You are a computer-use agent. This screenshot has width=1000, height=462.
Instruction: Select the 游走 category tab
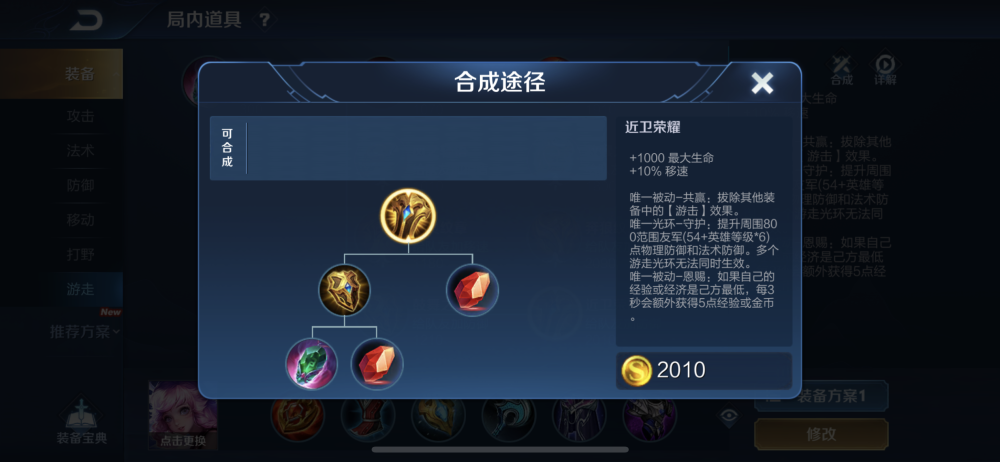80,289
